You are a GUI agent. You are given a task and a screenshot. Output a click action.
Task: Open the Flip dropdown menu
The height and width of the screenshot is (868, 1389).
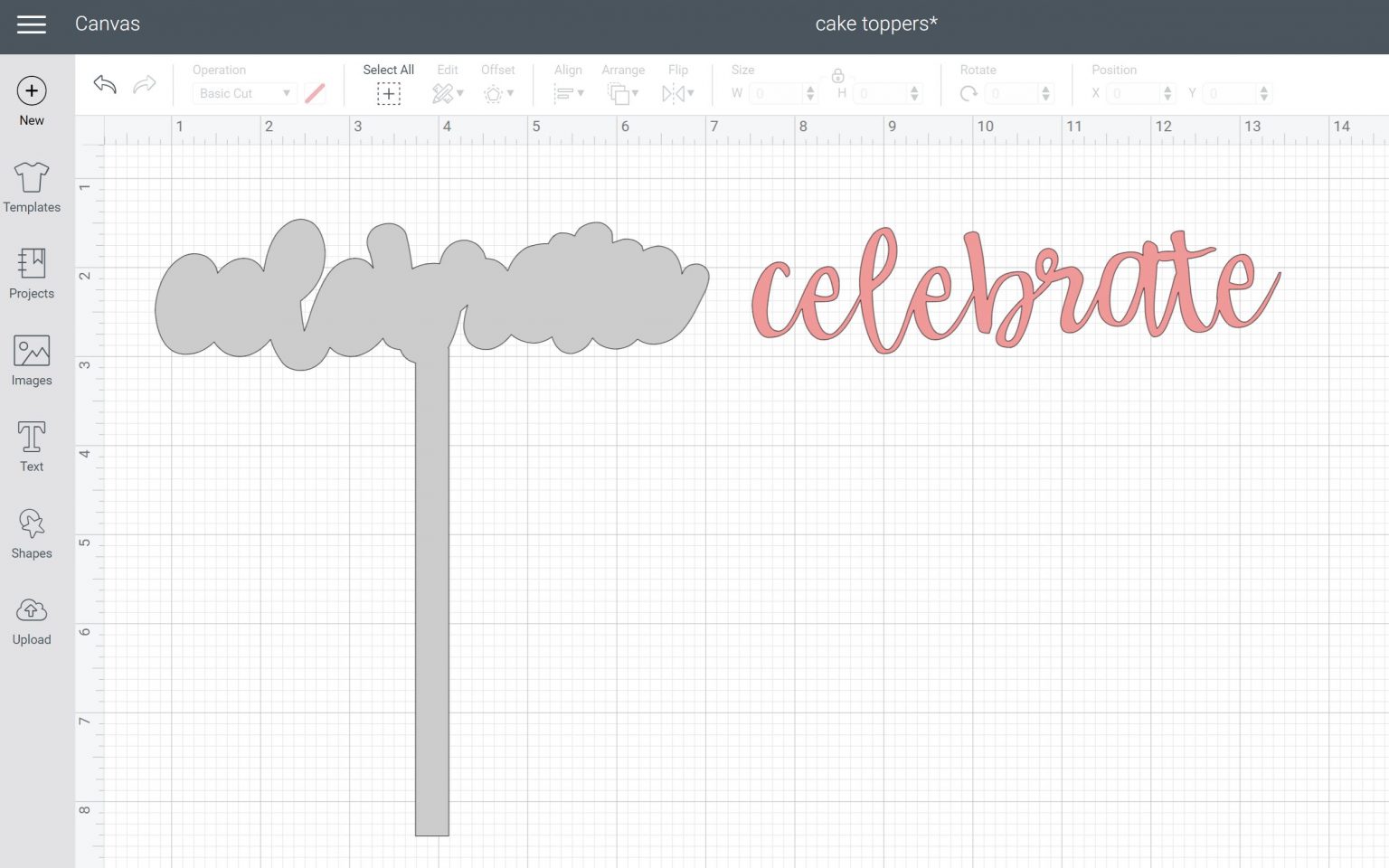point(677,93)
